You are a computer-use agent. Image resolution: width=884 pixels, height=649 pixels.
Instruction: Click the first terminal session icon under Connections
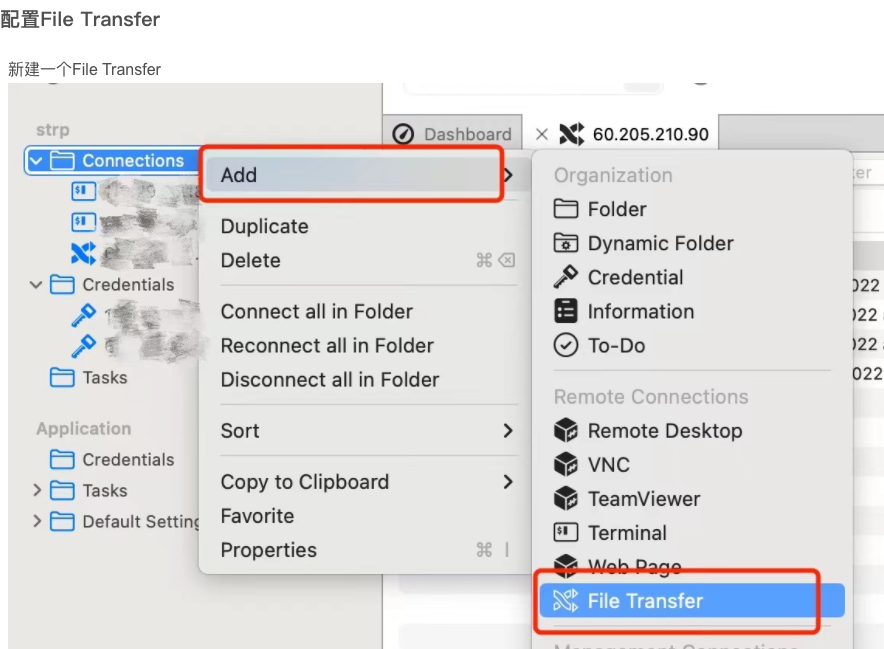click(x=83, y=191)
